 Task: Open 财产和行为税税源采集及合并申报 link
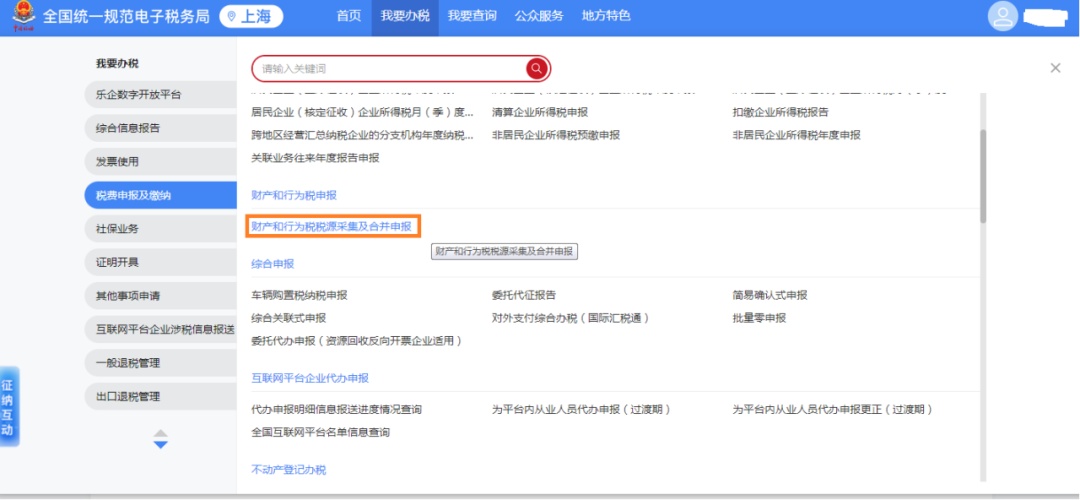(x=331, y=227)
